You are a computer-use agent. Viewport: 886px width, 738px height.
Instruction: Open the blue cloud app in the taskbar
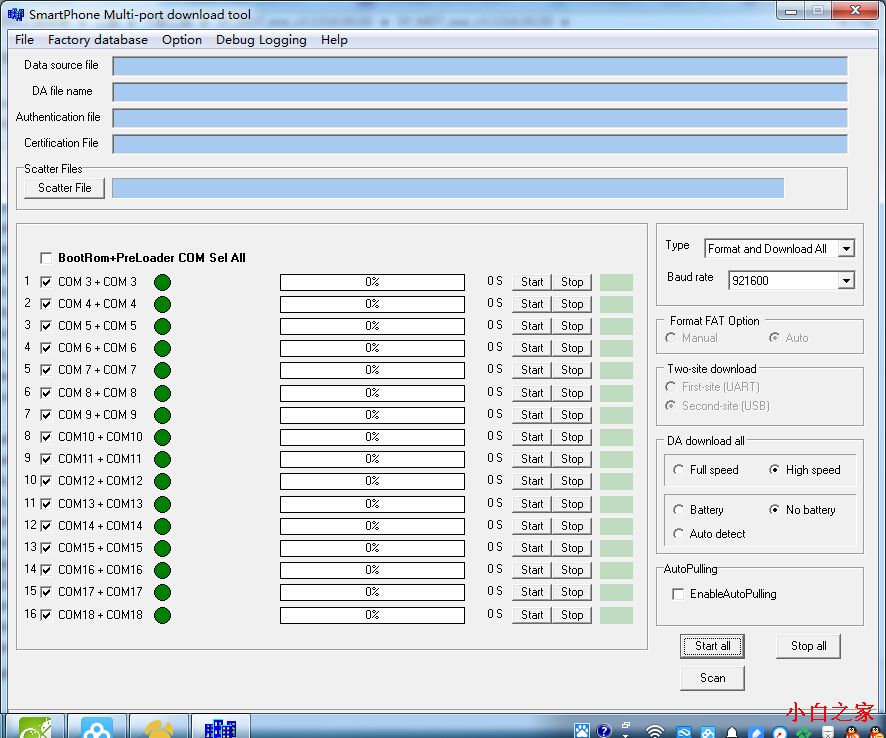tap(97, 728)
